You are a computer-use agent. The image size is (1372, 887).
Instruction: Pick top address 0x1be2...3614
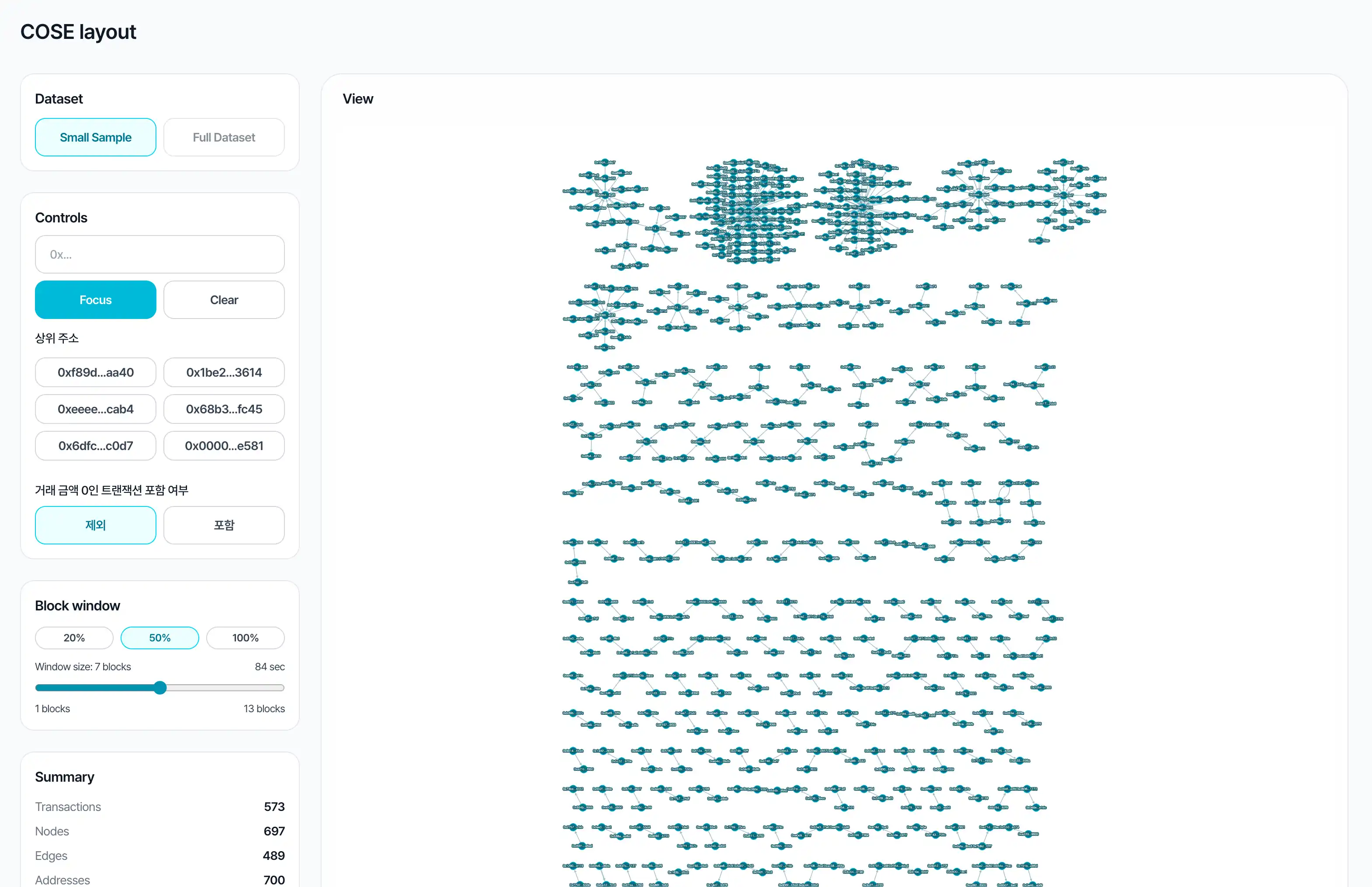tap(223, 372)
